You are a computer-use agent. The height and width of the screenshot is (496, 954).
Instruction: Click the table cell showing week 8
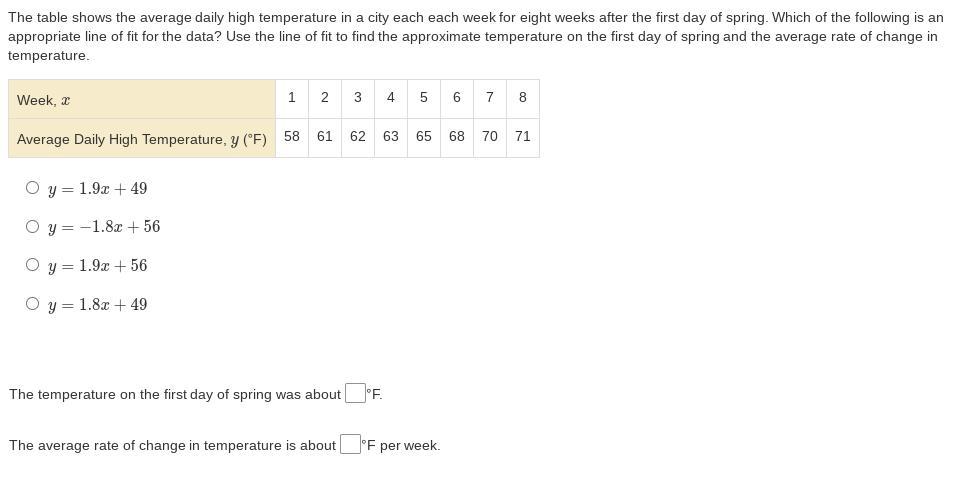523,99
